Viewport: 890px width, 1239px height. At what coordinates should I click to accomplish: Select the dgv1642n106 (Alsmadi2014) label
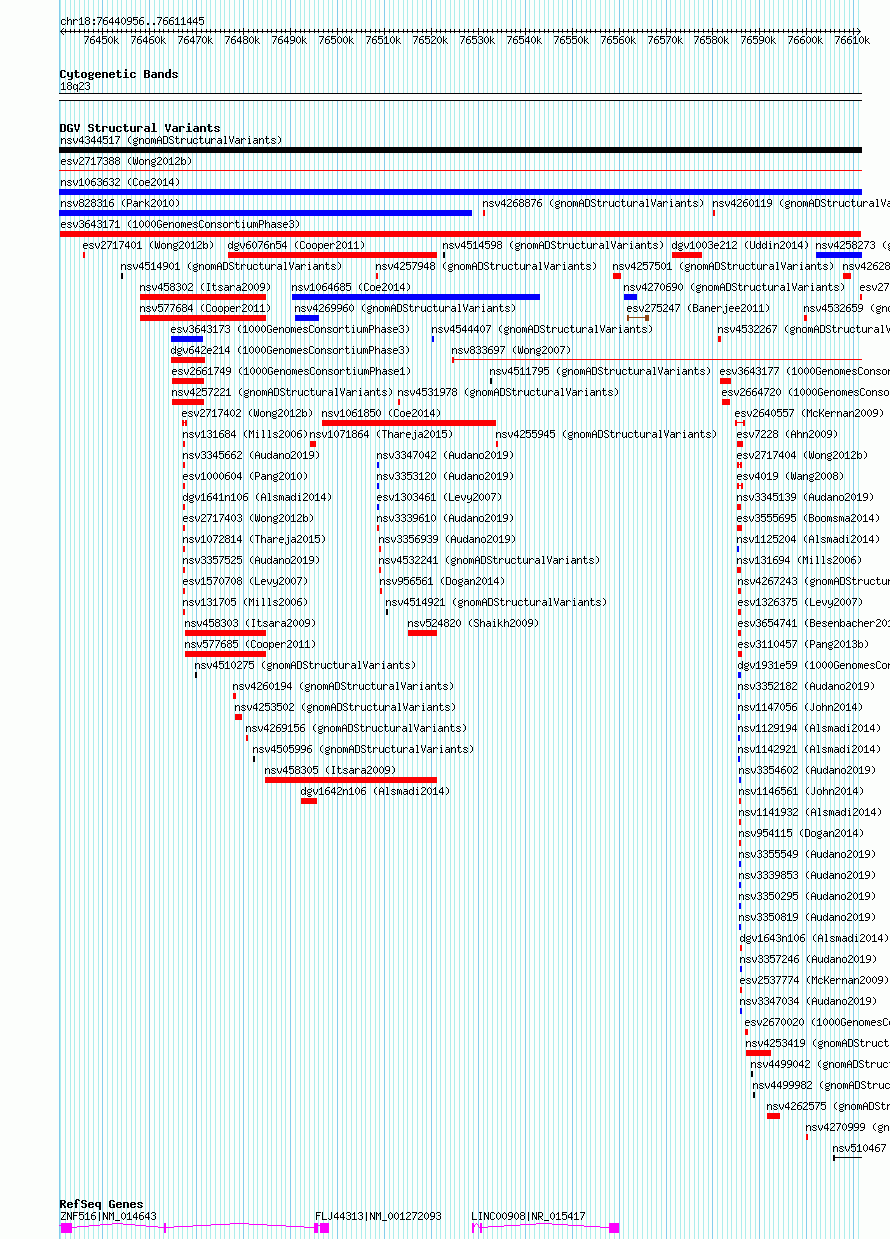(375, 791)
